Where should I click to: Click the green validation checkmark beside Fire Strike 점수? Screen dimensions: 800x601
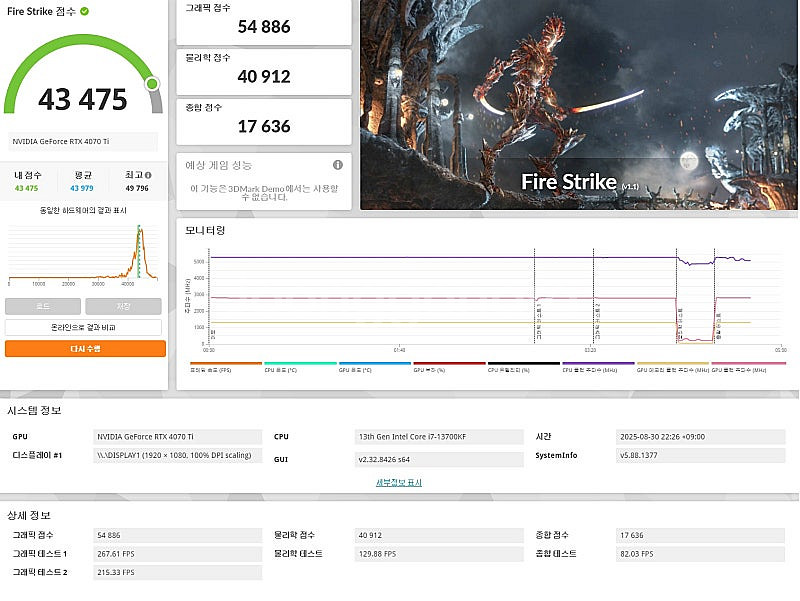coord(85,11)
